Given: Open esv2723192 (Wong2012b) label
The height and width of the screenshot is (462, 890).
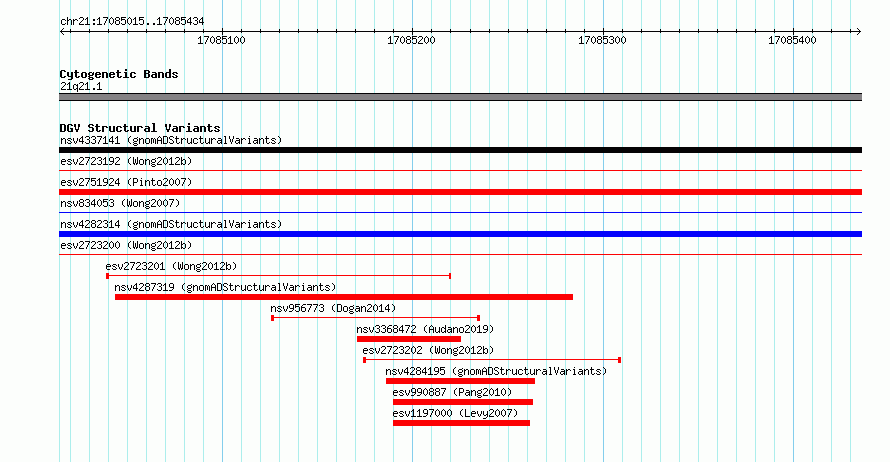Looking at the screenshot, I should click(126, 161).
